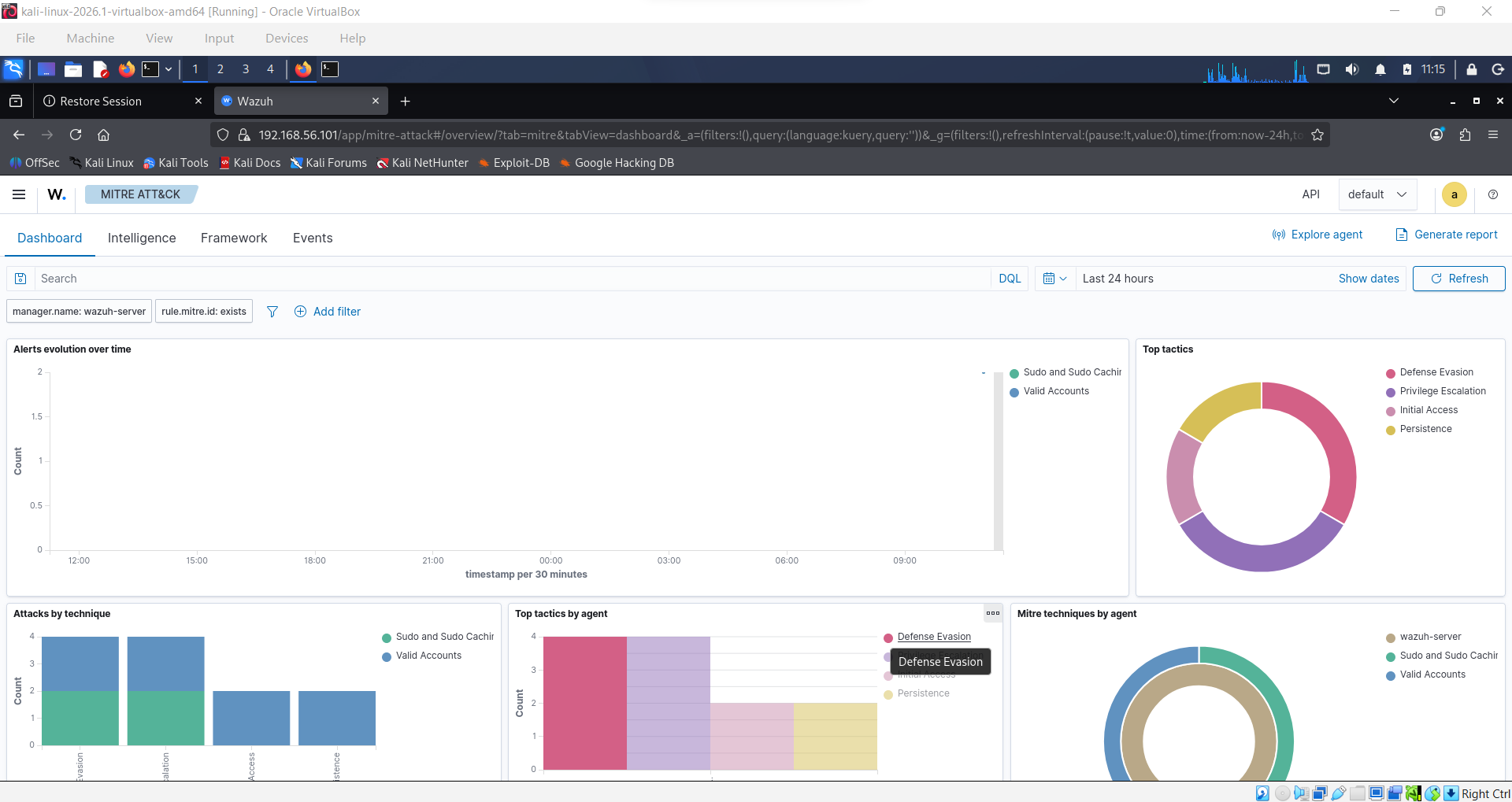Click the Wazuh W. logo

(57, 194)
